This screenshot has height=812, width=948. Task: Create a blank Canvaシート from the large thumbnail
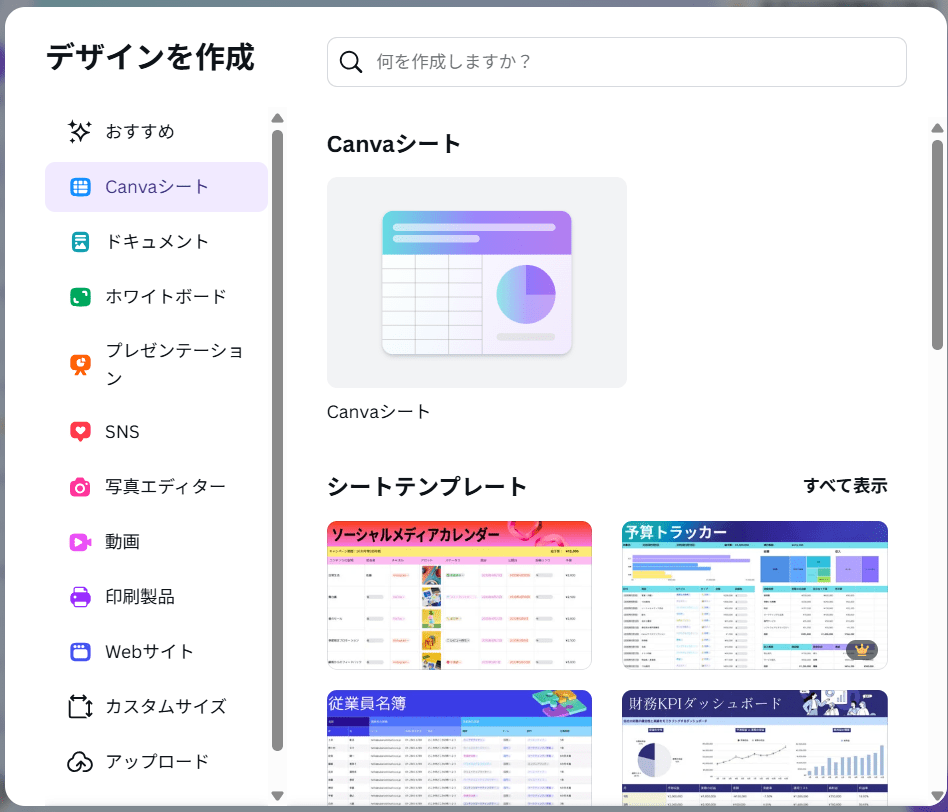(x=477, y=282)
